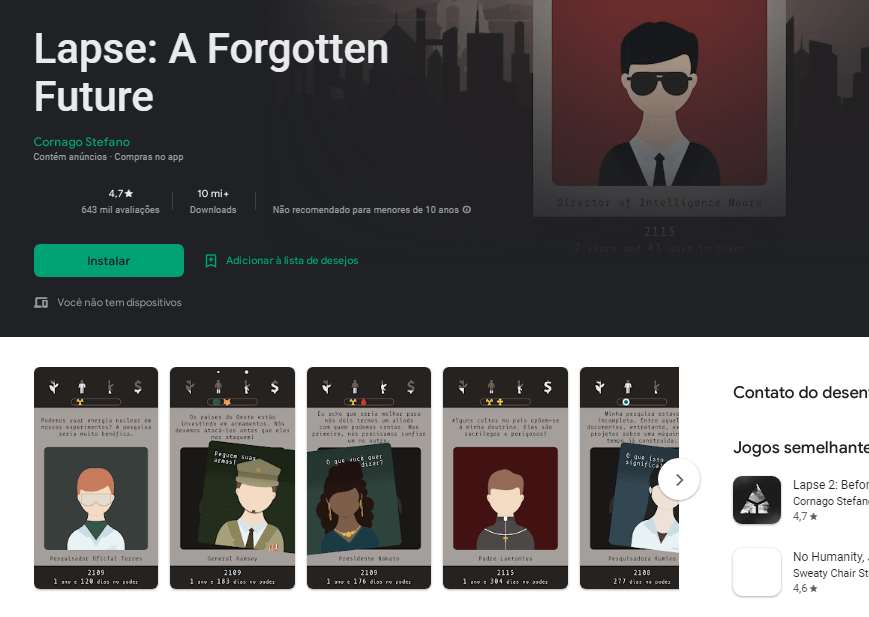Expand Contato do desenvolvedor section

pyautogui.click(x=801, y=392)
